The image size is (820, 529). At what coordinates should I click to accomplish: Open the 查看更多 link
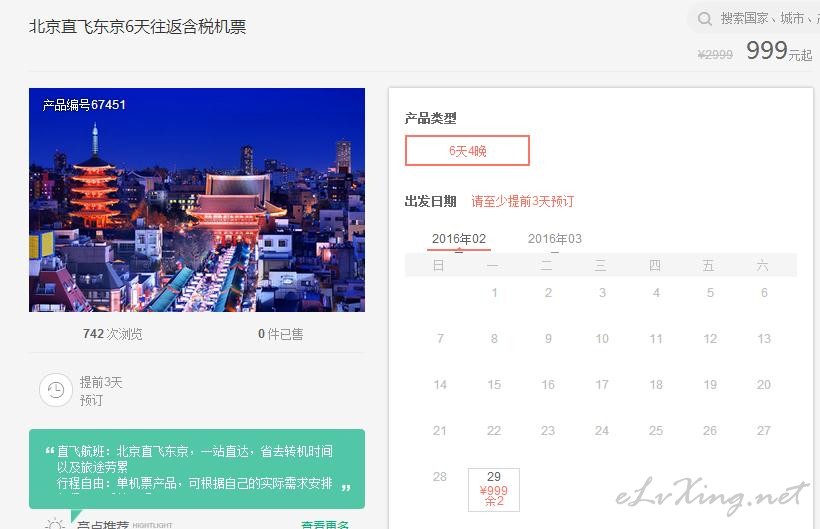pyautogui.click(x=325, y=524)
